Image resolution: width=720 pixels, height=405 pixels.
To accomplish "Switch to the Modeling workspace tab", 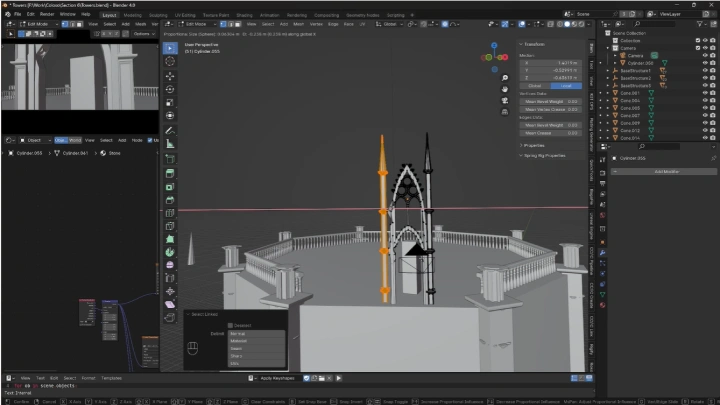I will pyautogui.click(x=132, y=15).
